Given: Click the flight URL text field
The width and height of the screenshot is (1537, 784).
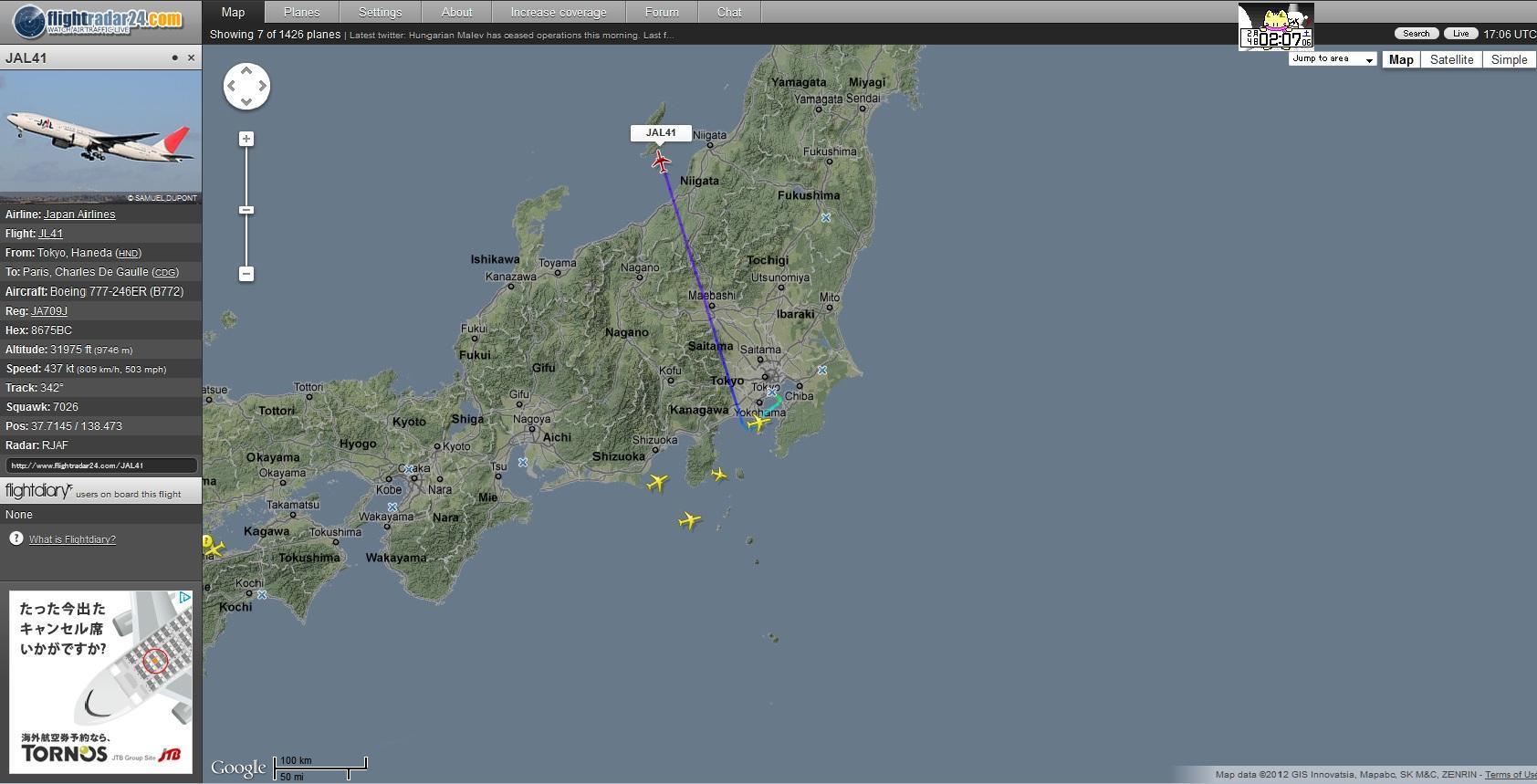Looking at the screenshot, I should click(x=100, y=465).
